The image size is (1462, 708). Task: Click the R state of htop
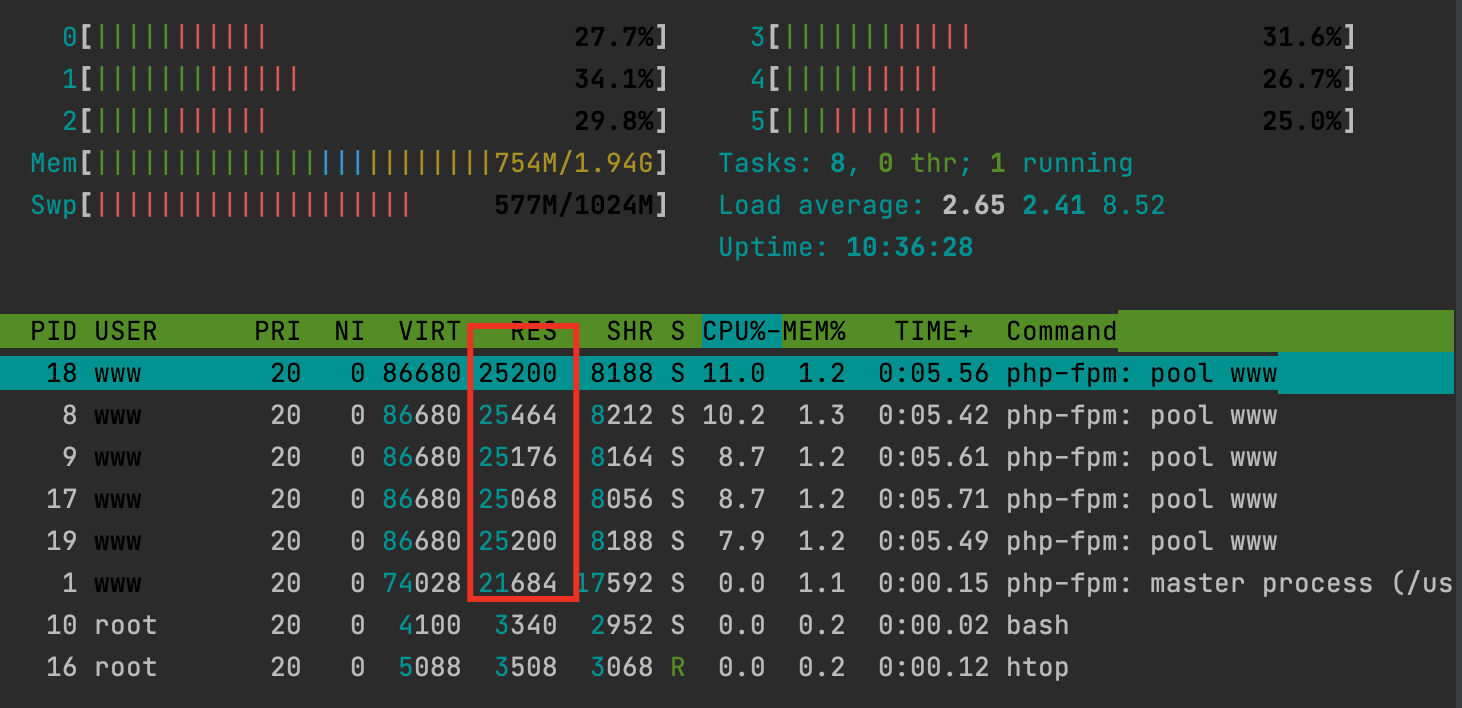[x=678, y=667]
